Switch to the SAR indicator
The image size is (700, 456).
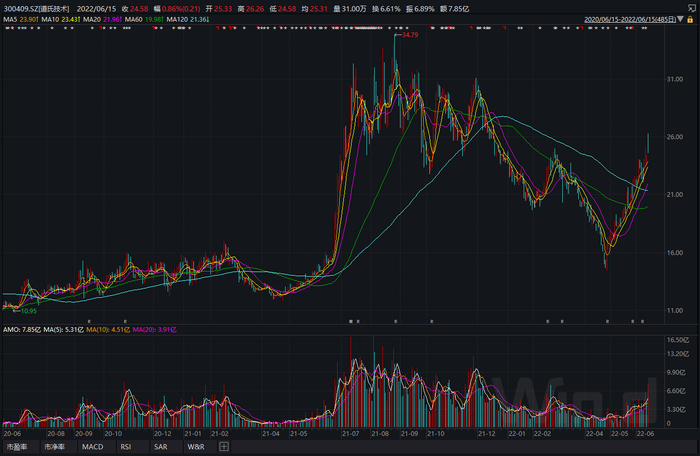[161, 447]
